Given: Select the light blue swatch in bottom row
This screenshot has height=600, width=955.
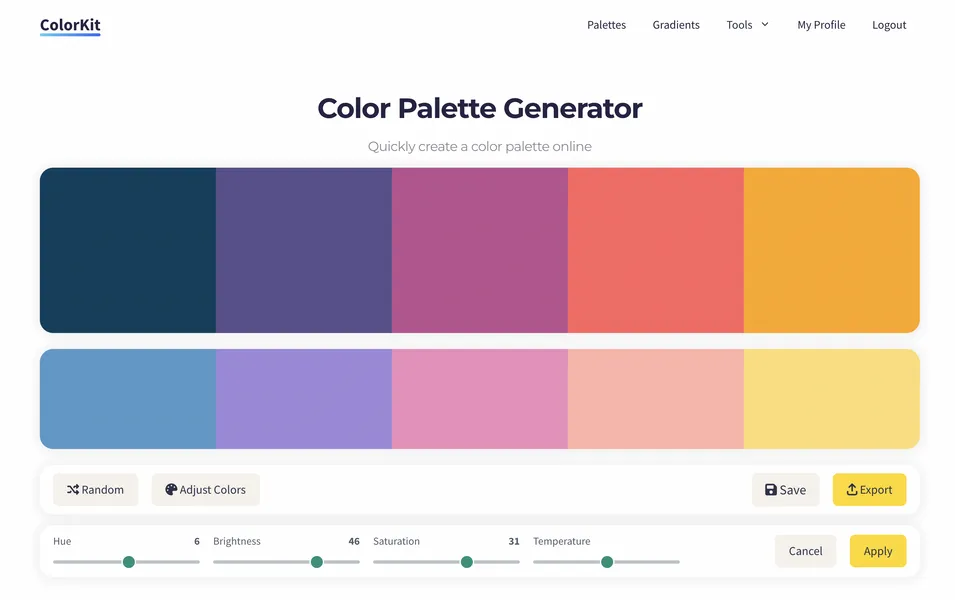Looking at the screenshot, I should point(127,398).
